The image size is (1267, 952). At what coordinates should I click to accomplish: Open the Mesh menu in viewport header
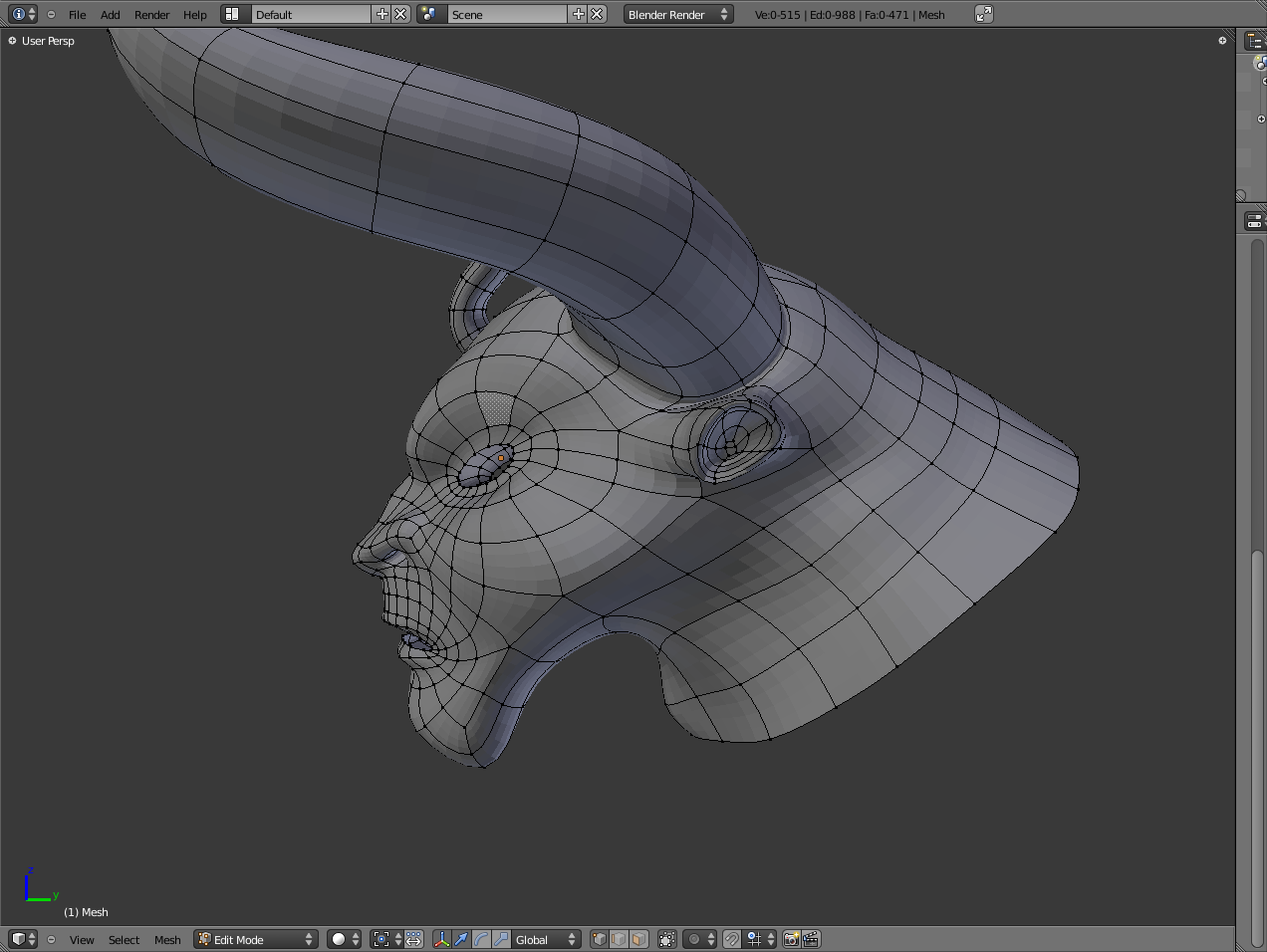[x=167, y=940]
